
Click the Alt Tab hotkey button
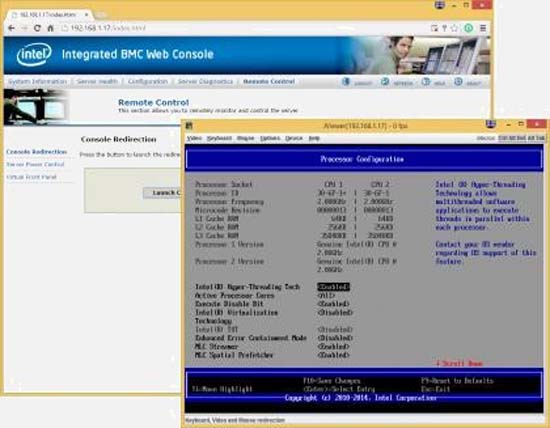[536, 138]
